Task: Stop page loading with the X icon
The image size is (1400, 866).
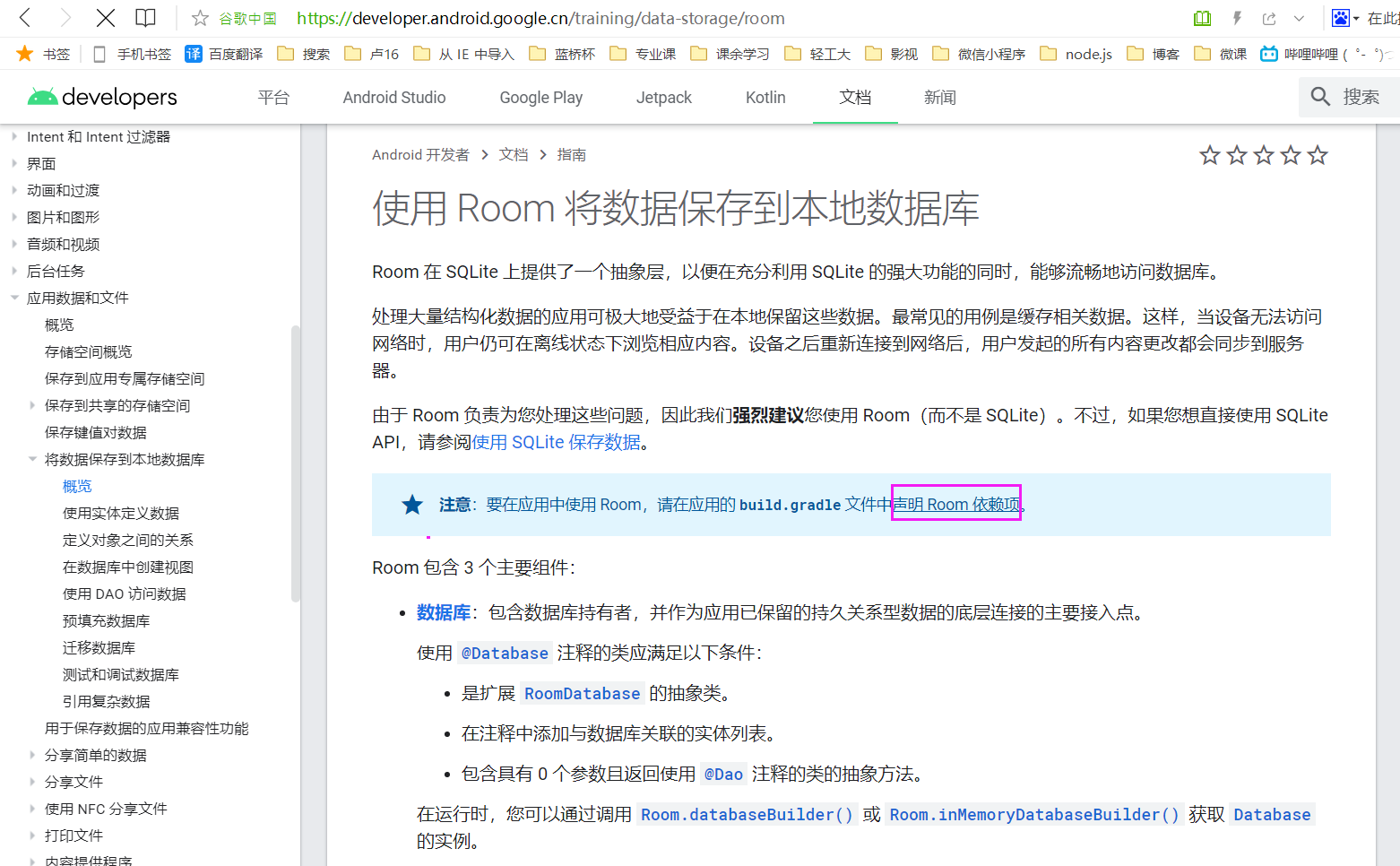Action: 105,17
